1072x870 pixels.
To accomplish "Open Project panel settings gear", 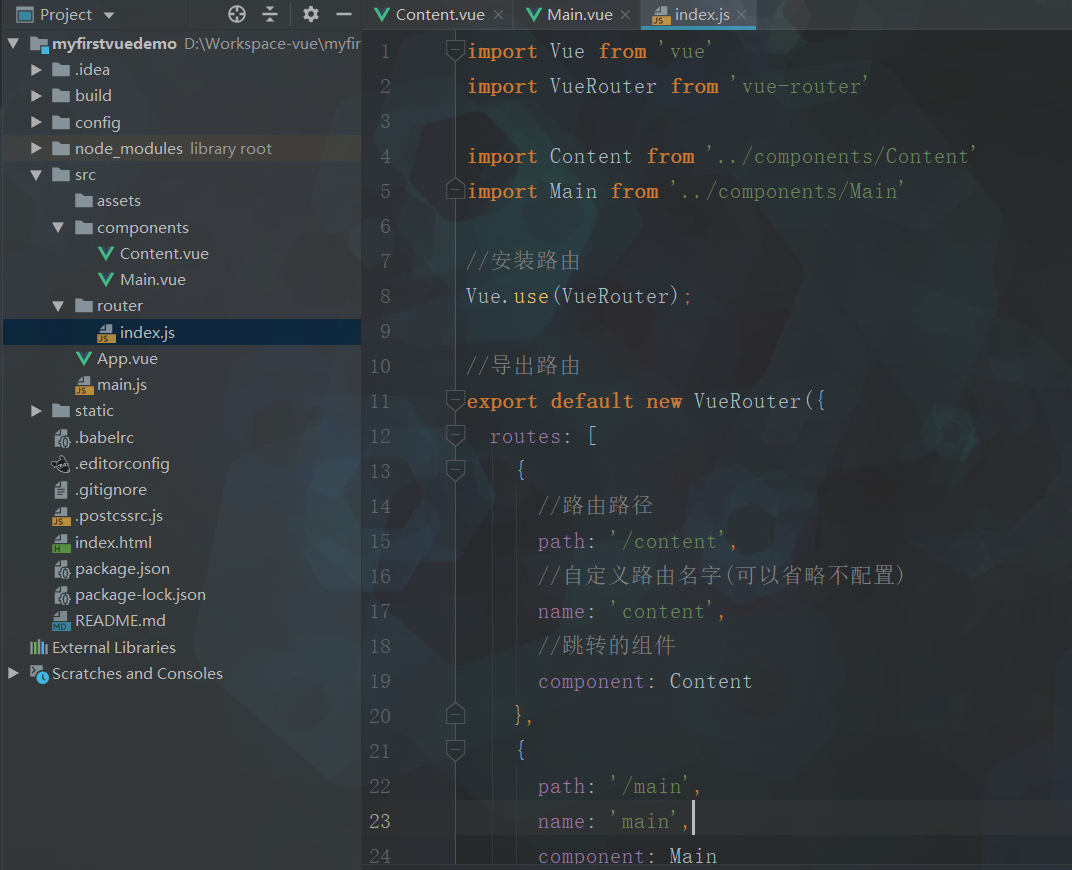I will point(310,14).
